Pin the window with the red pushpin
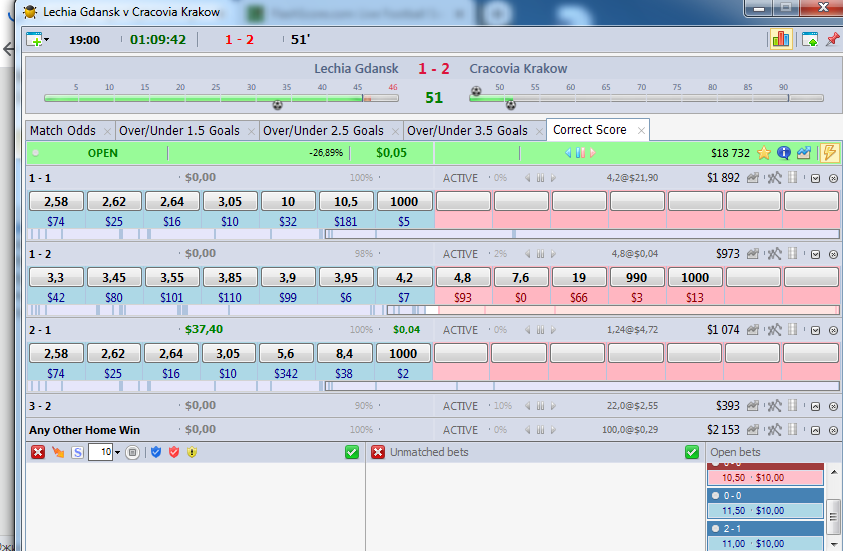The image size is (843, 551). pos(832,39)
